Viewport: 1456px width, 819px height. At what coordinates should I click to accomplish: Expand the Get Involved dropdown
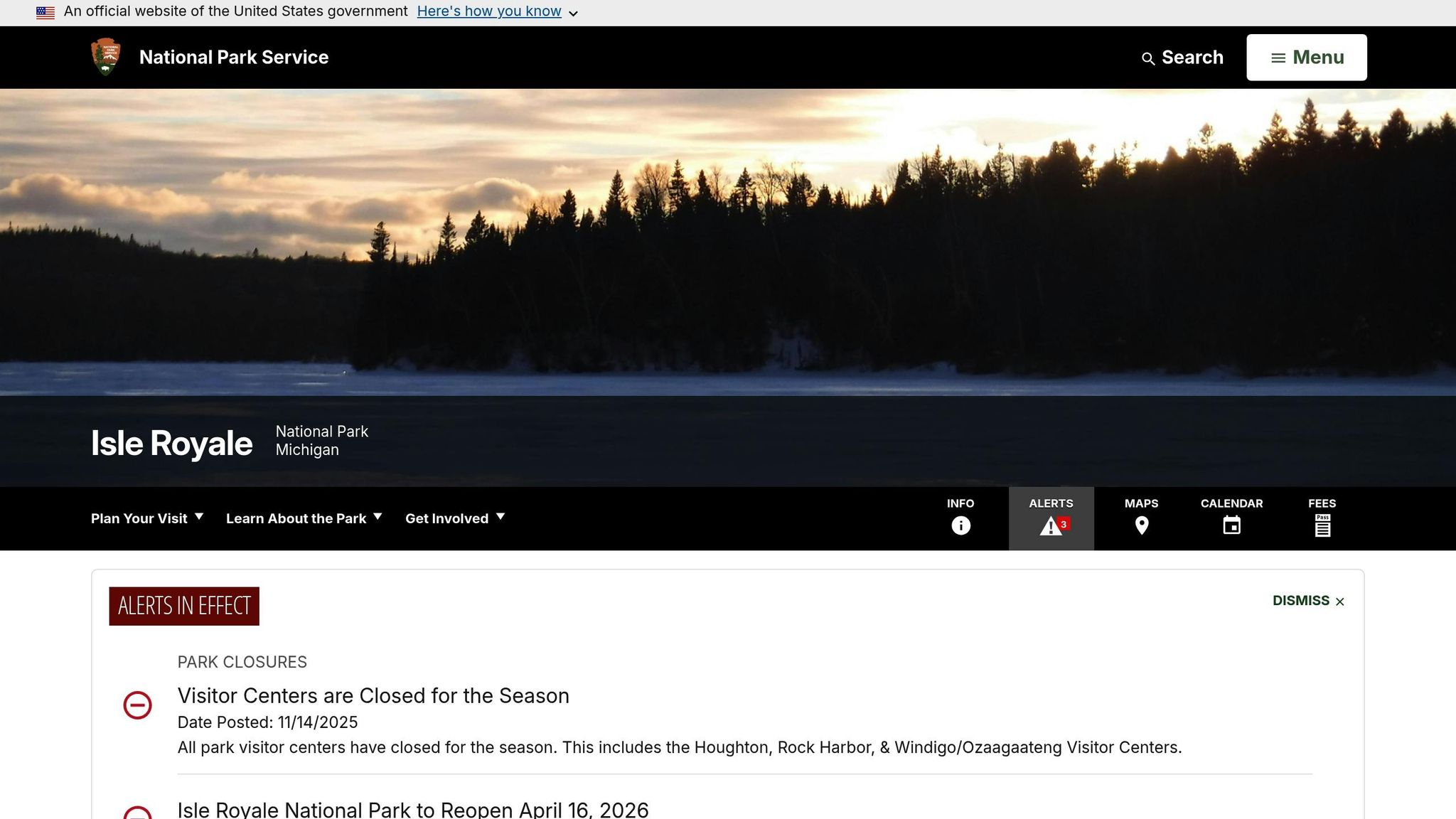pyautogui.click(x=455, y=518)
